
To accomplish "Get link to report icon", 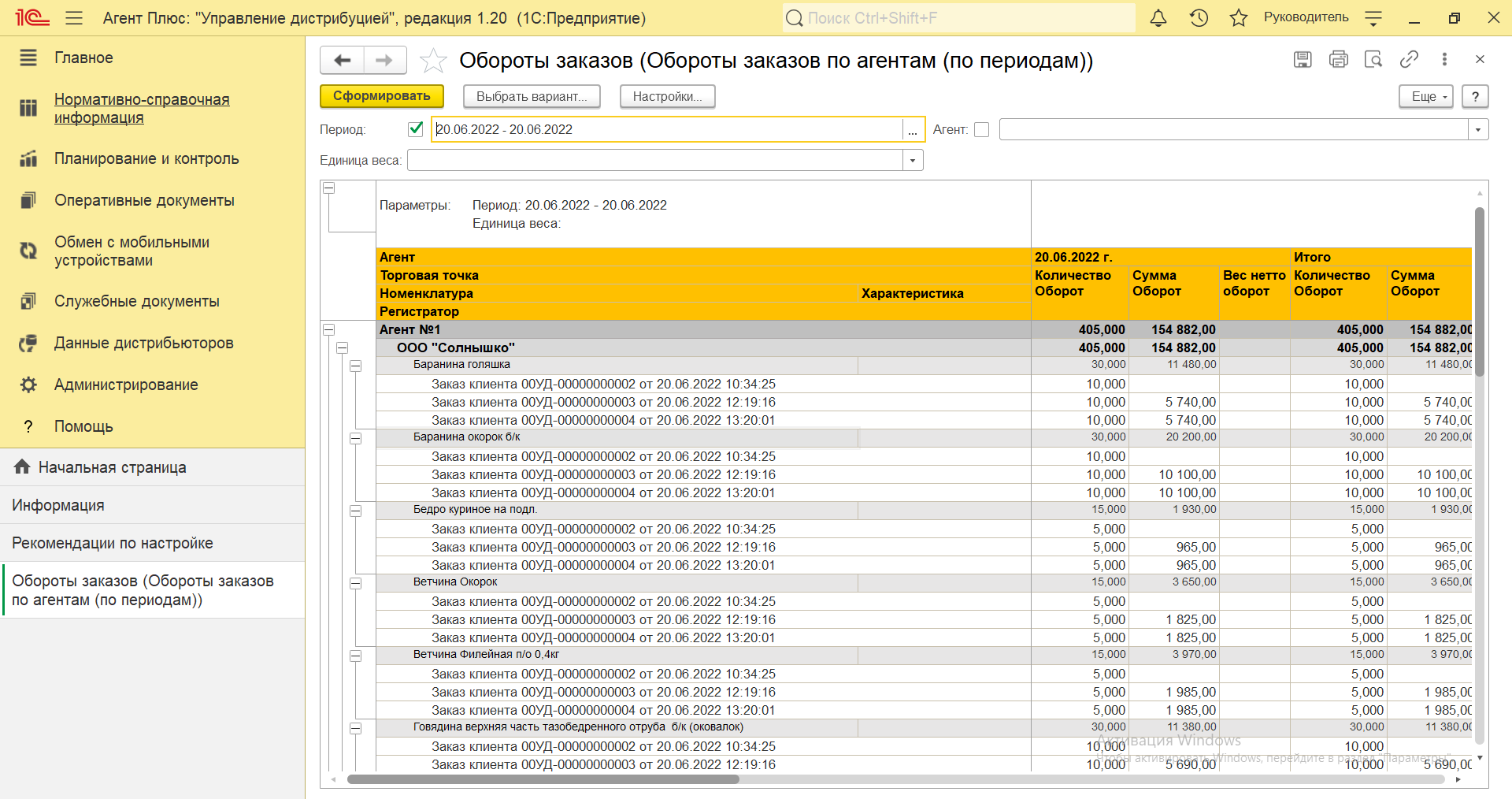I will click(x=1409, y=59).
